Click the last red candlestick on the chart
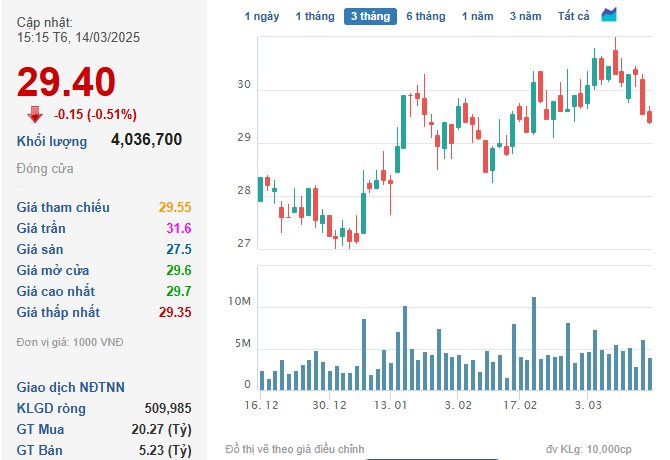Image resolution: width=670 pixels, height=460 pixels. pos(649,116)
